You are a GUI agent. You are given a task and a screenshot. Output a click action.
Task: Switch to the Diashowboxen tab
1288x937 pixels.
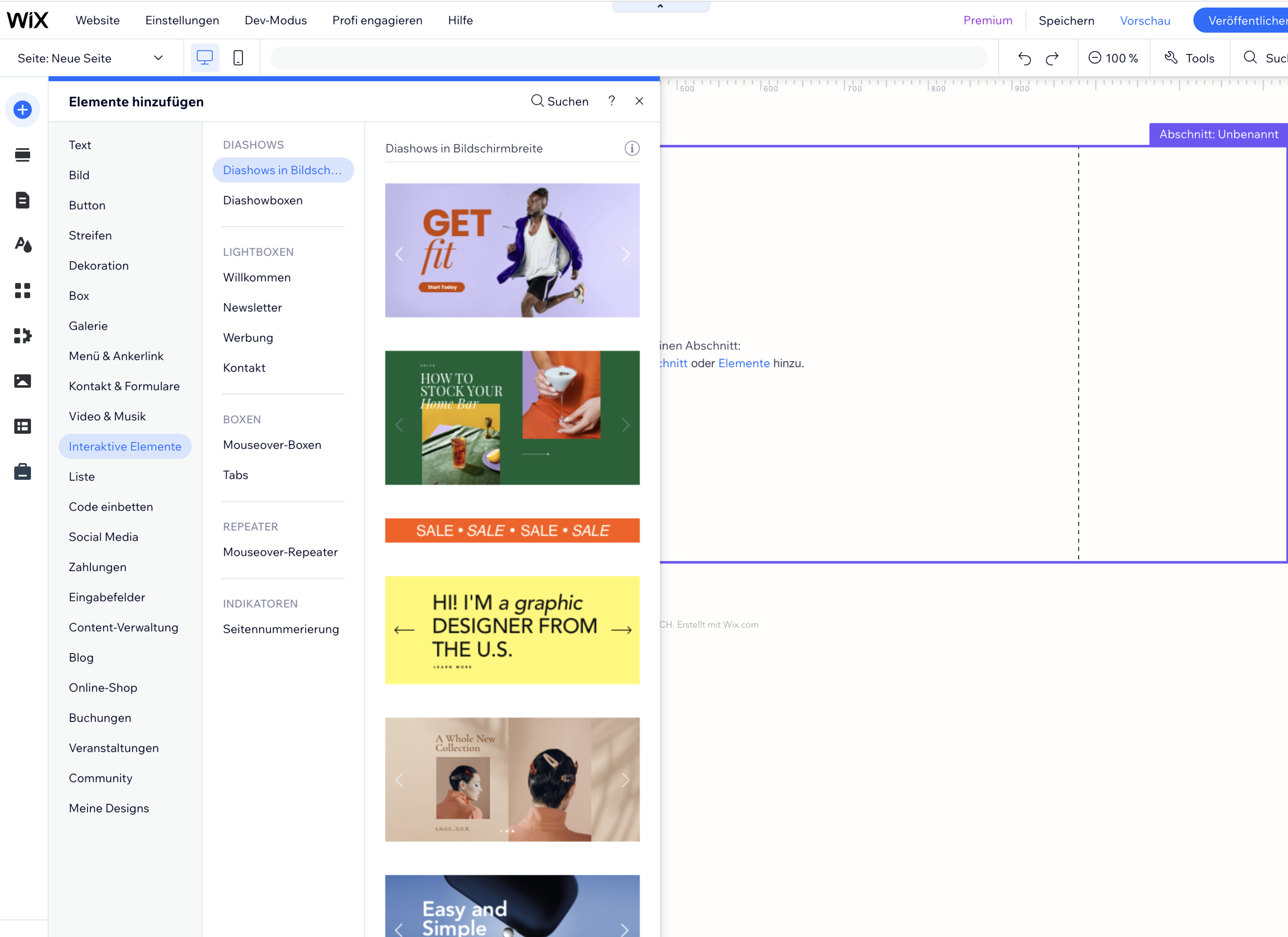pyautogui.click(x=262, y=200)
